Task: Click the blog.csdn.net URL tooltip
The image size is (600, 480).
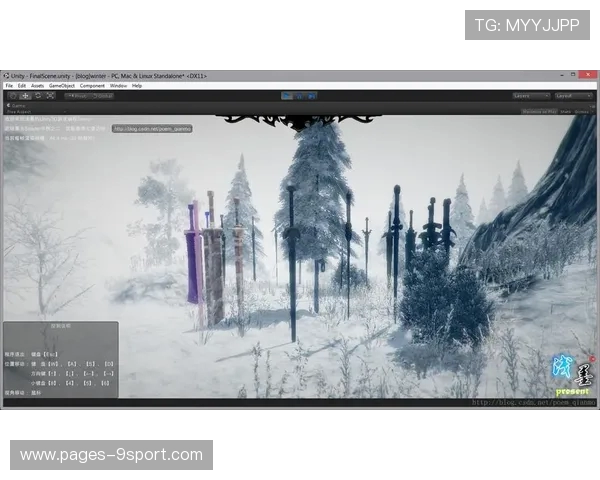Action: tap(150, 128)
